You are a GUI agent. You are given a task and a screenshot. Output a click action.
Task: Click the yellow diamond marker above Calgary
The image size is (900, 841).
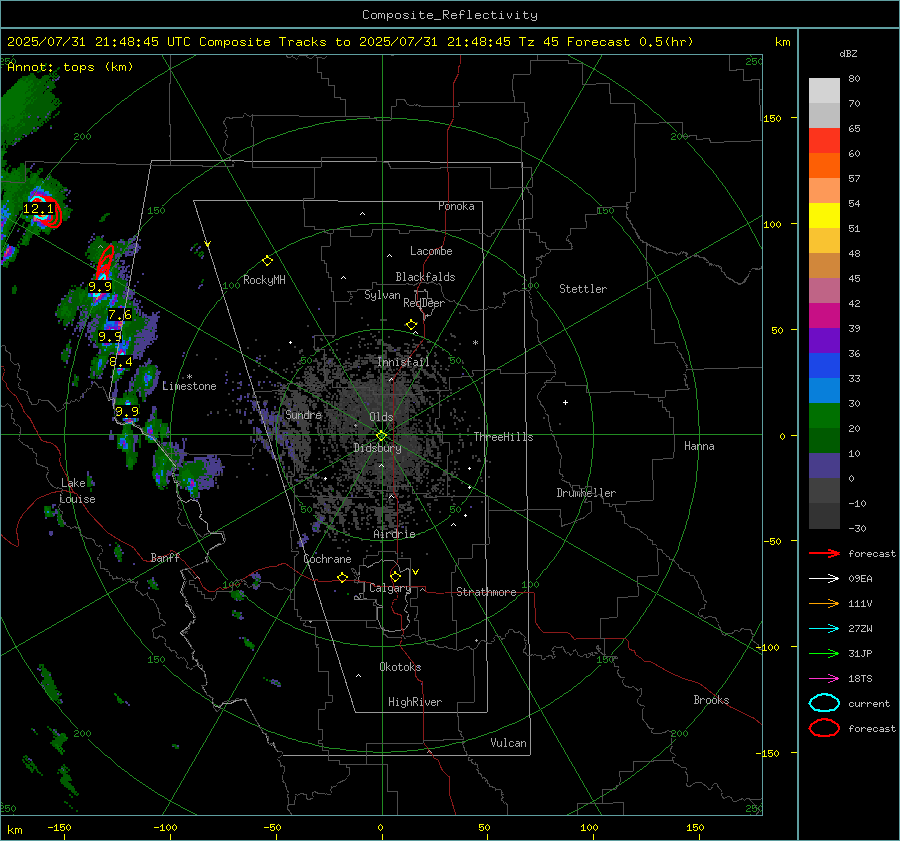395,576
